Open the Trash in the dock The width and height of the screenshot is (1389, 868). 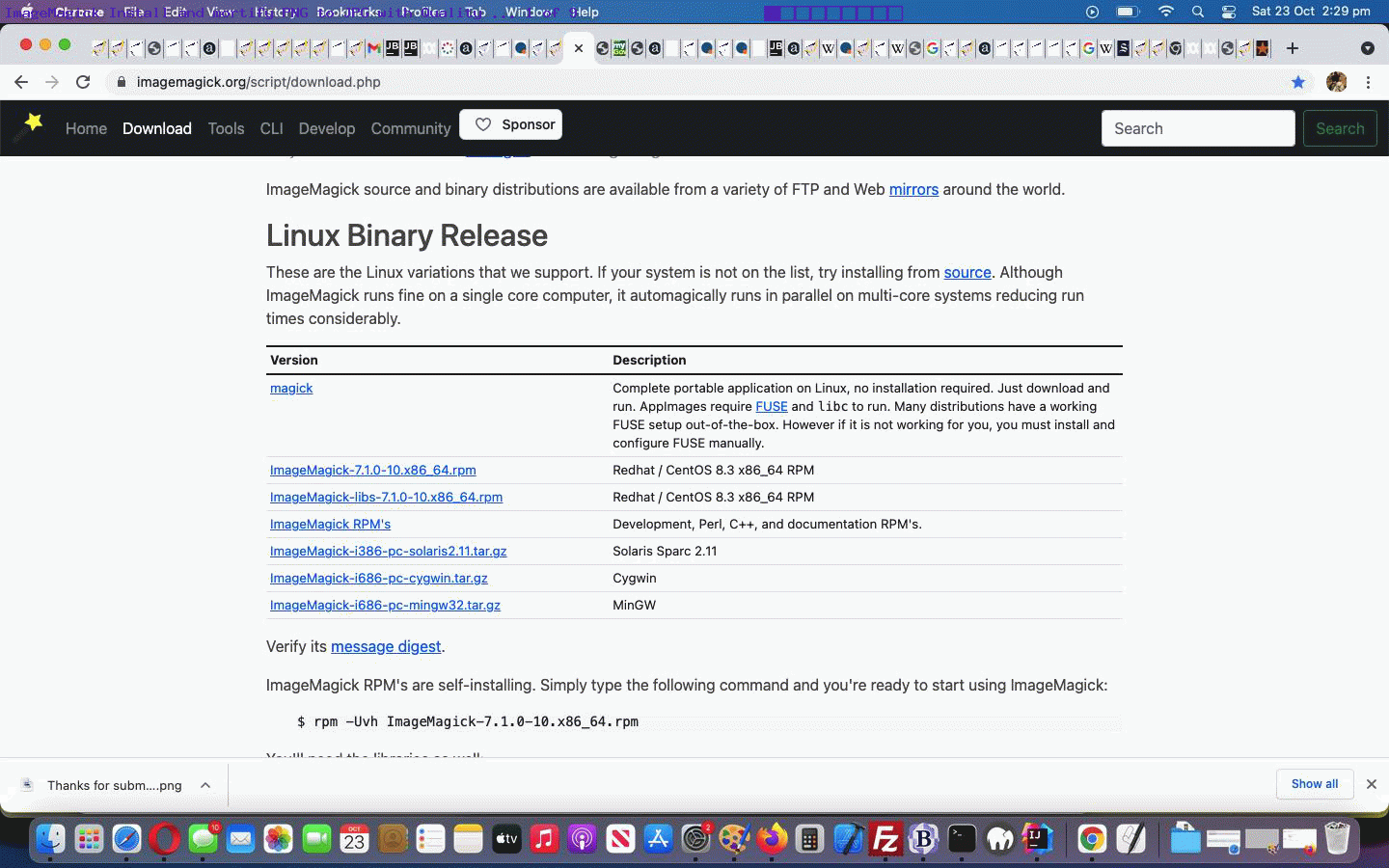pos(1337,839)
